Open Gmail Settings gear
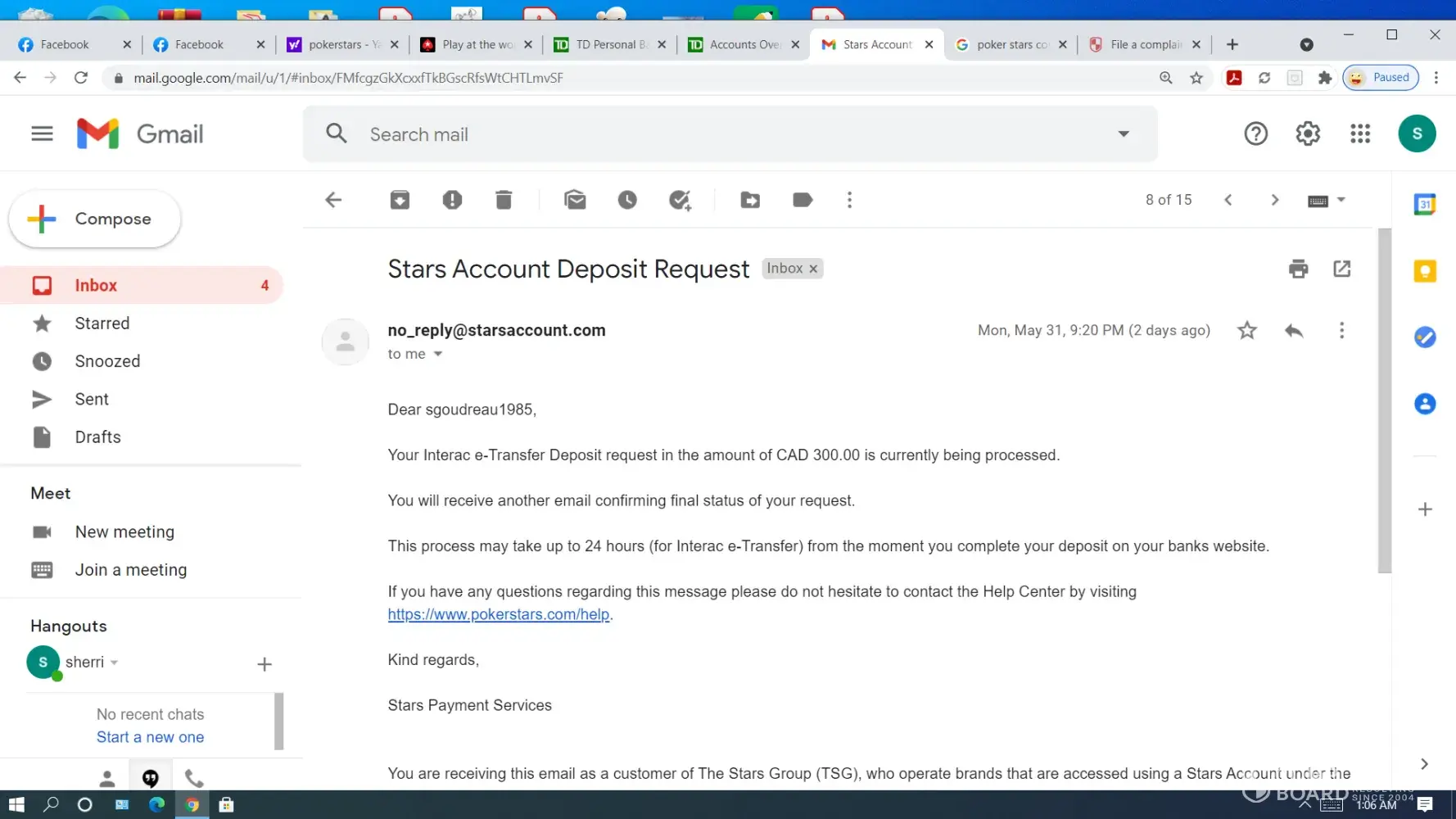Screen dimensions: 1456x819 1308,133
